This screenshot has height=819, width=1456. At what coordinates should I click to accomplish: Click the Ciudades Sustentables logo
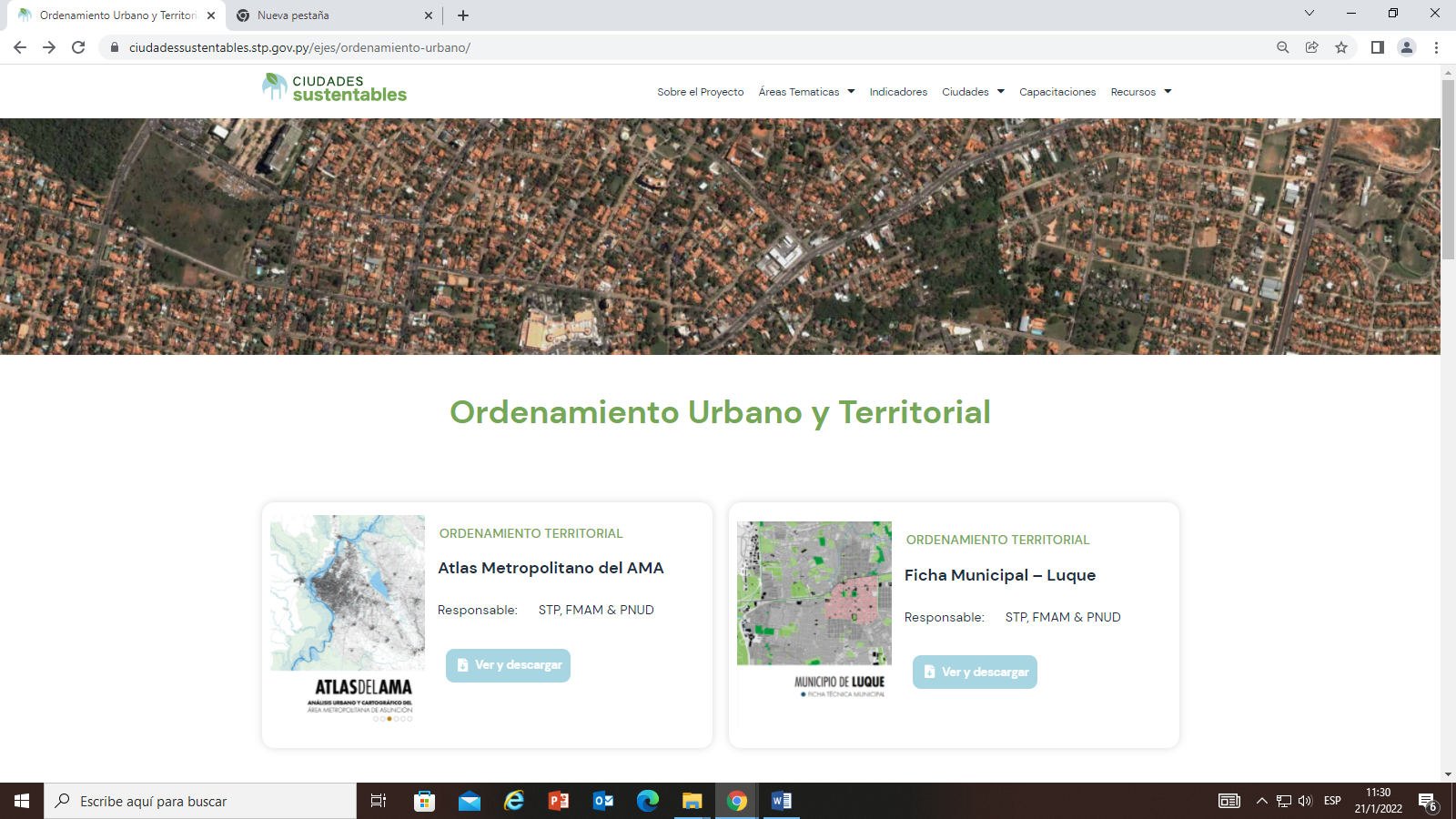coord(334,88)
